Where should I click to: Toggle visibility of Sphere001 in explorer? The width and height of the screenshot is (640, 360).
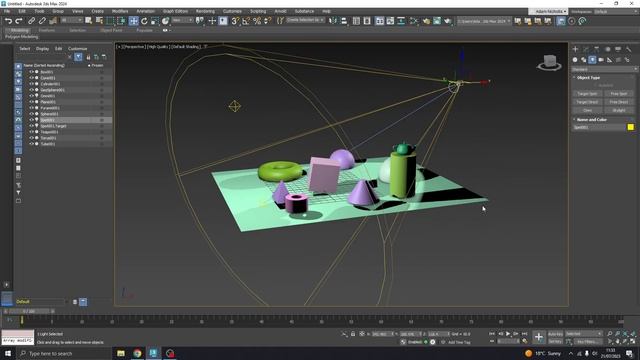coord(31,114)
